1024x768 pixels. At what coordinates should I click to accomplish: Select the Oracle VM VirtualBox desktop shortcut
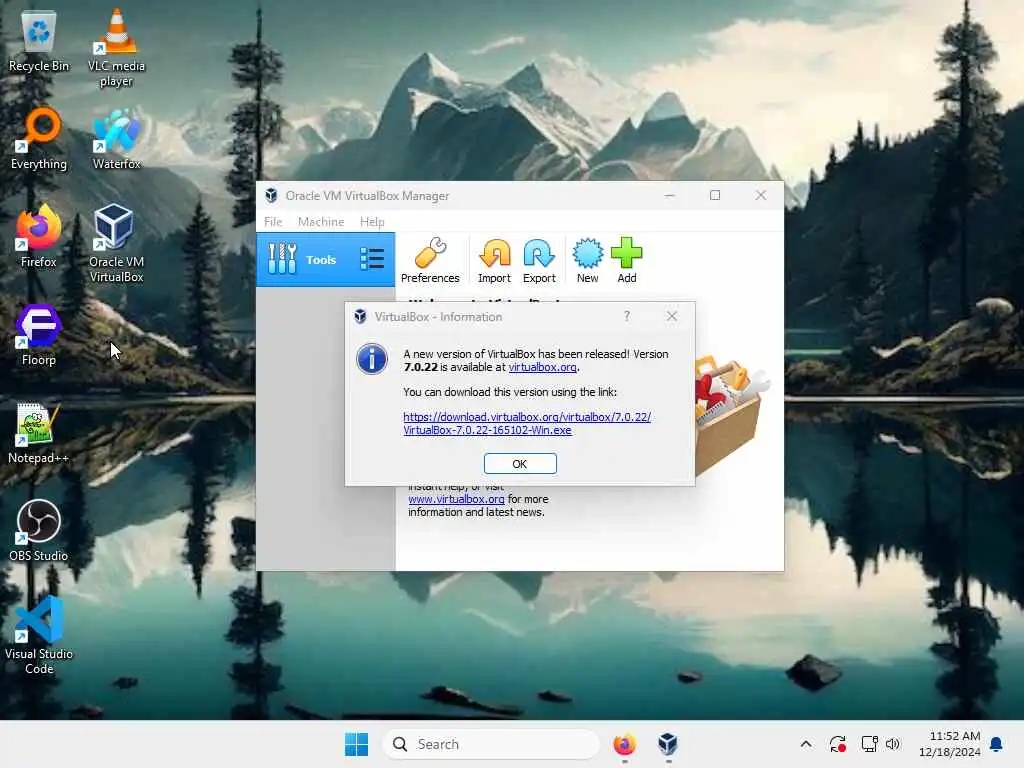[116, 243]
